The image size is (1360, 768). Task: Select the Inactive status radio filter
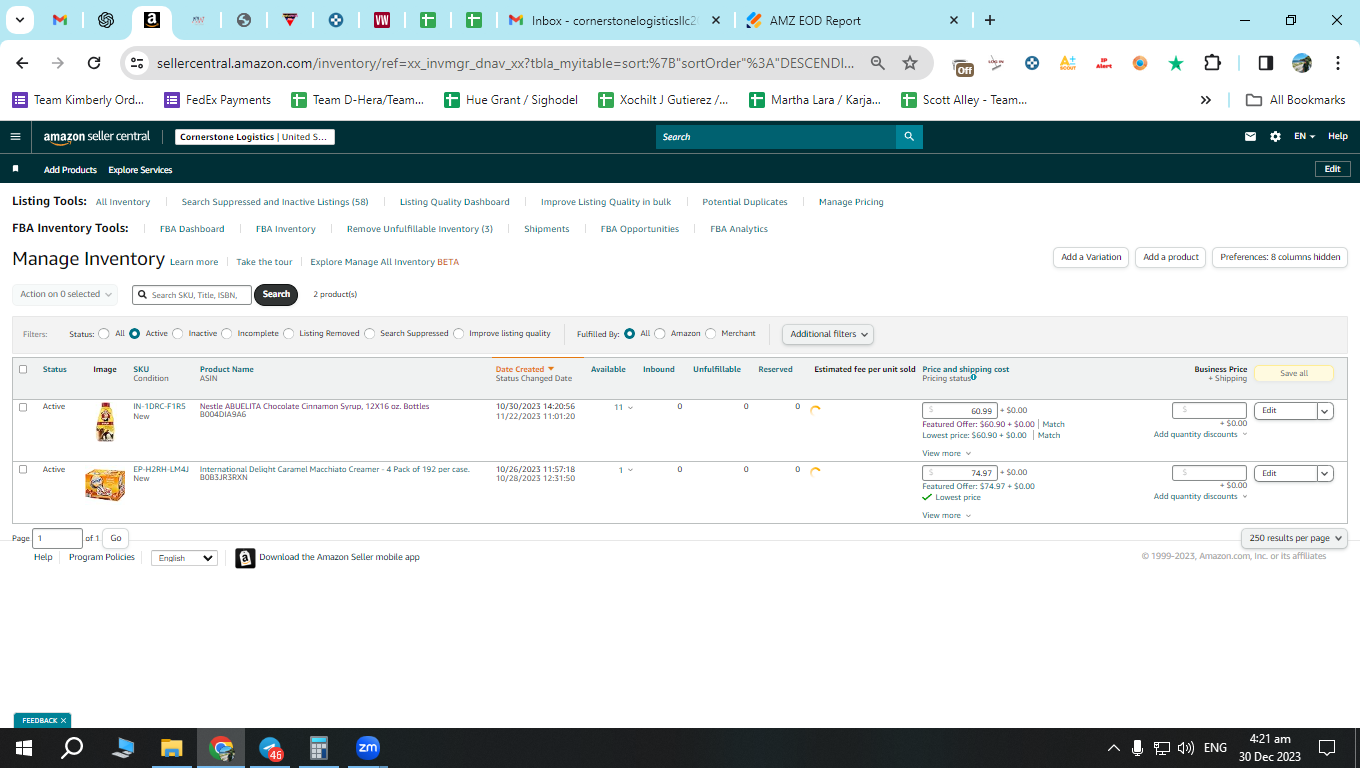(x=178, y=334)
